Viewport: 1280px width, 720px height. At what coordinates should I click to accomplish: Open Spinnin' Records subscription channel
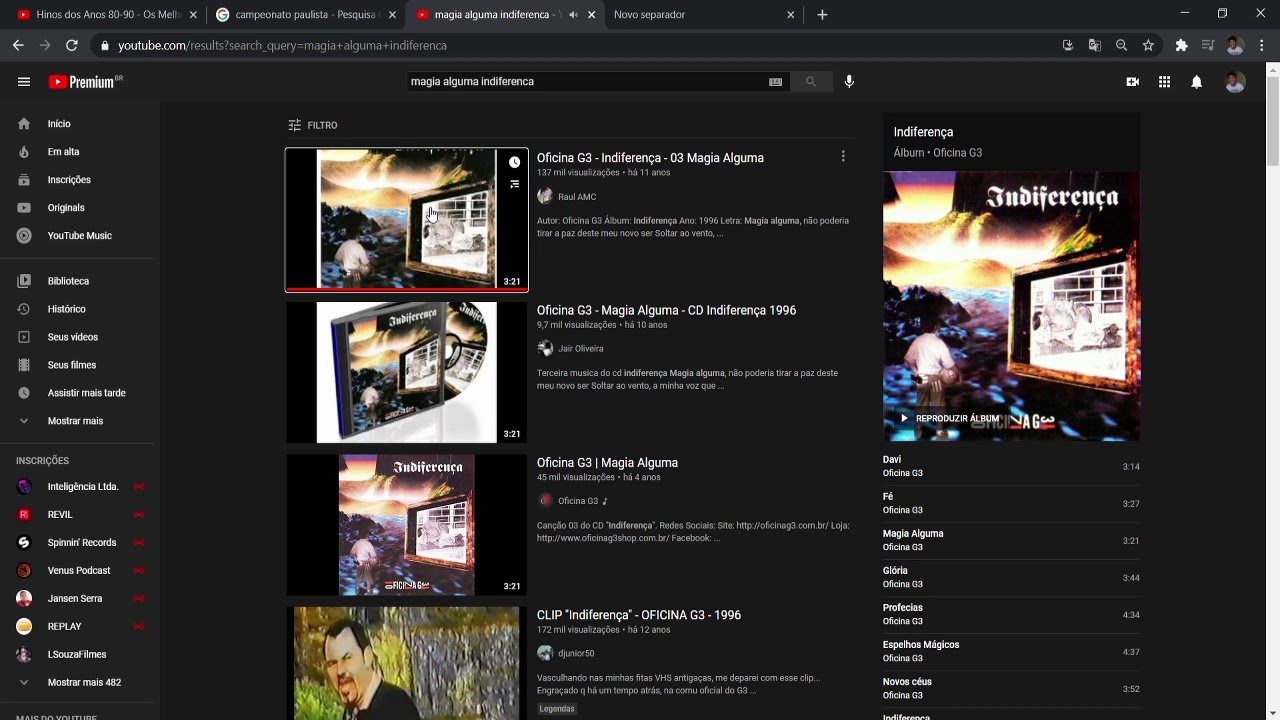coord(80,543)
